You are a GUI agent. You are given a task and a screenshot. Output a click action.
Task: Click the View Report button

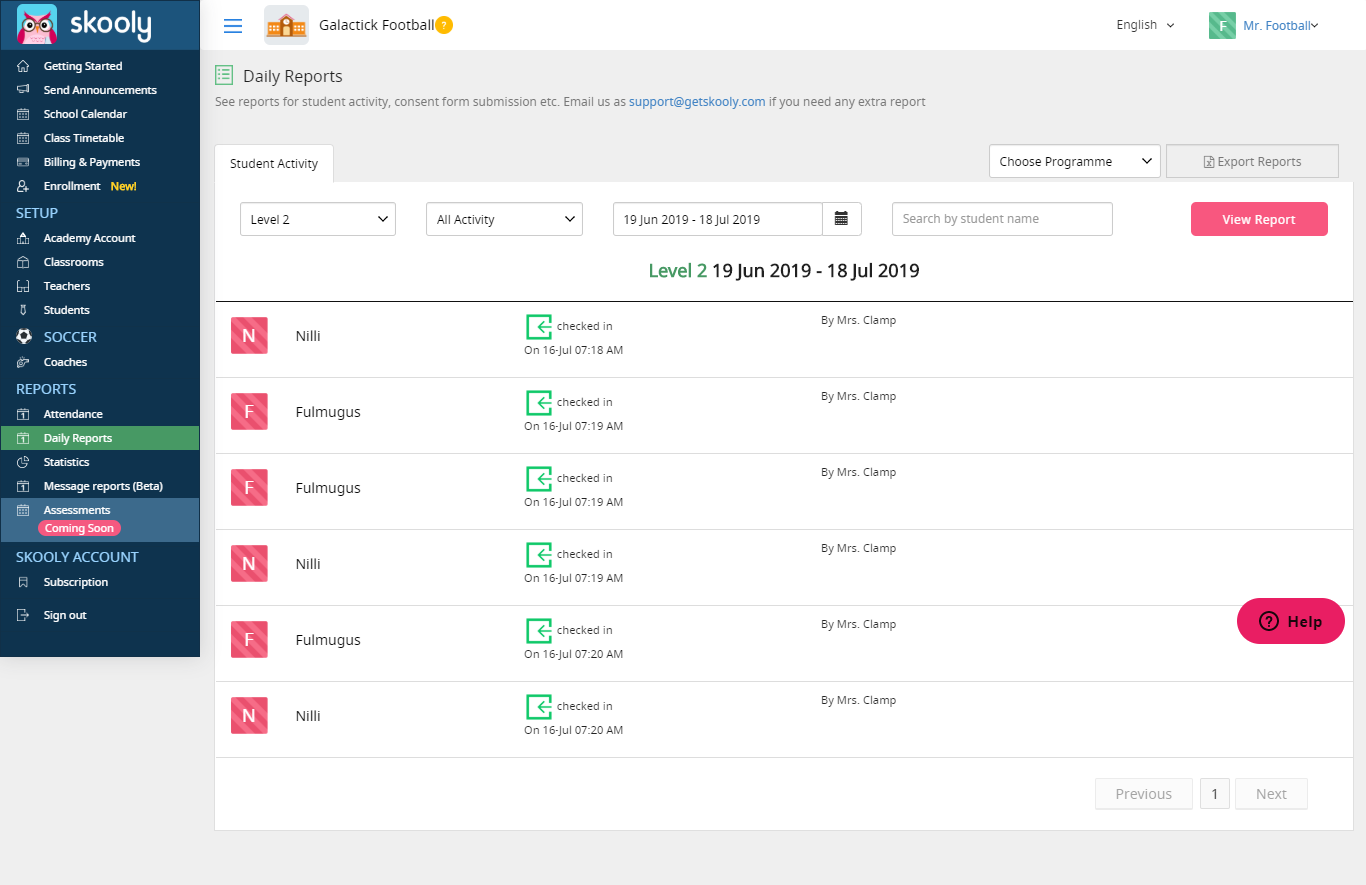(x=1259, y=220)
